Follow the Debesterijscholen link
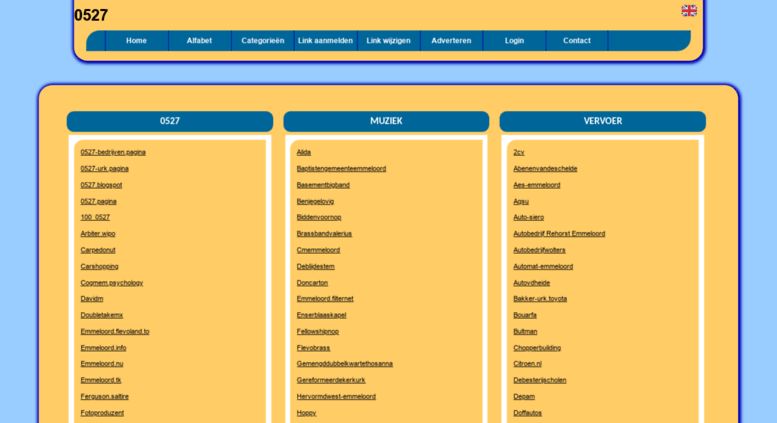Viewport: 777px width, 423px height. [x=540, y=380]
